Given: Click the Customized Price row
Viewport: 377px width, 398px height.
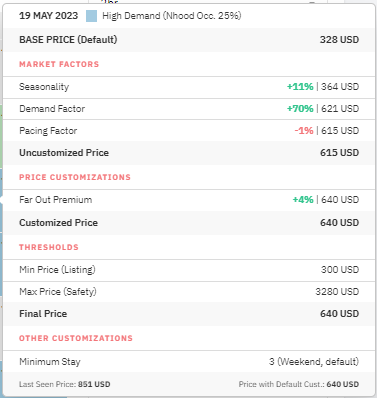Looking at the screenshot, I should pos(189,223).
